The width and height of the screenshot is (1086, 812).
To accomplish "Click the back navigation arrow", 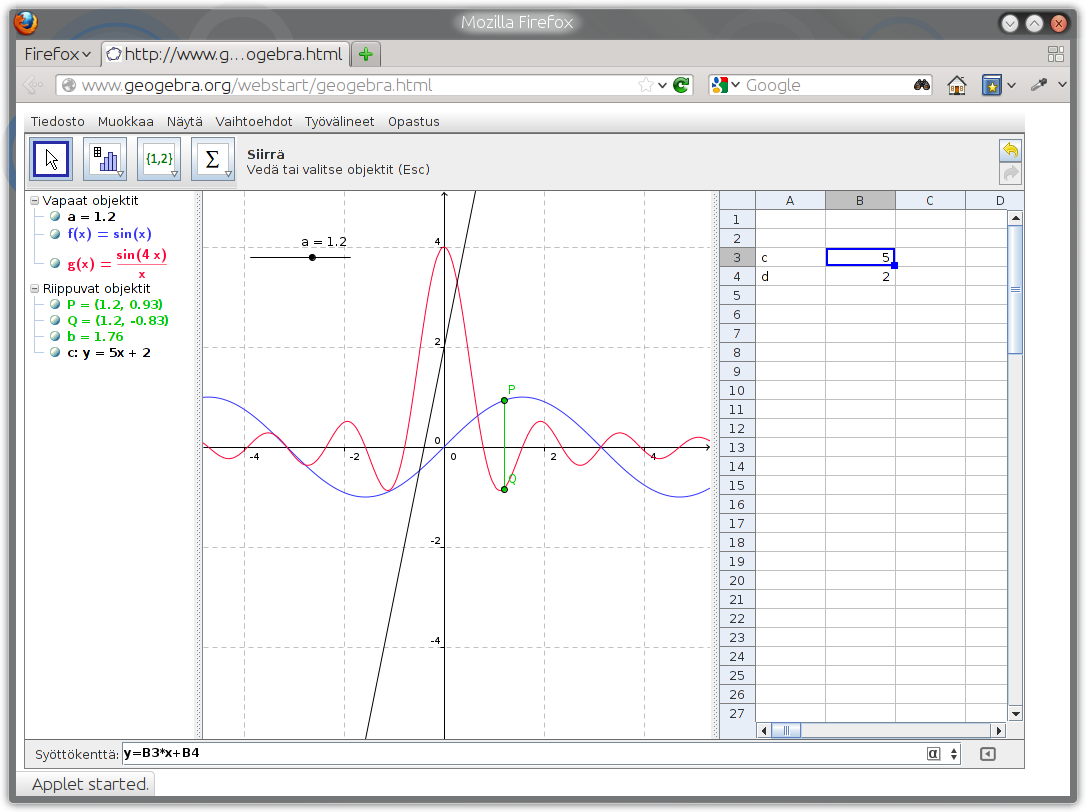I will 33,85.
